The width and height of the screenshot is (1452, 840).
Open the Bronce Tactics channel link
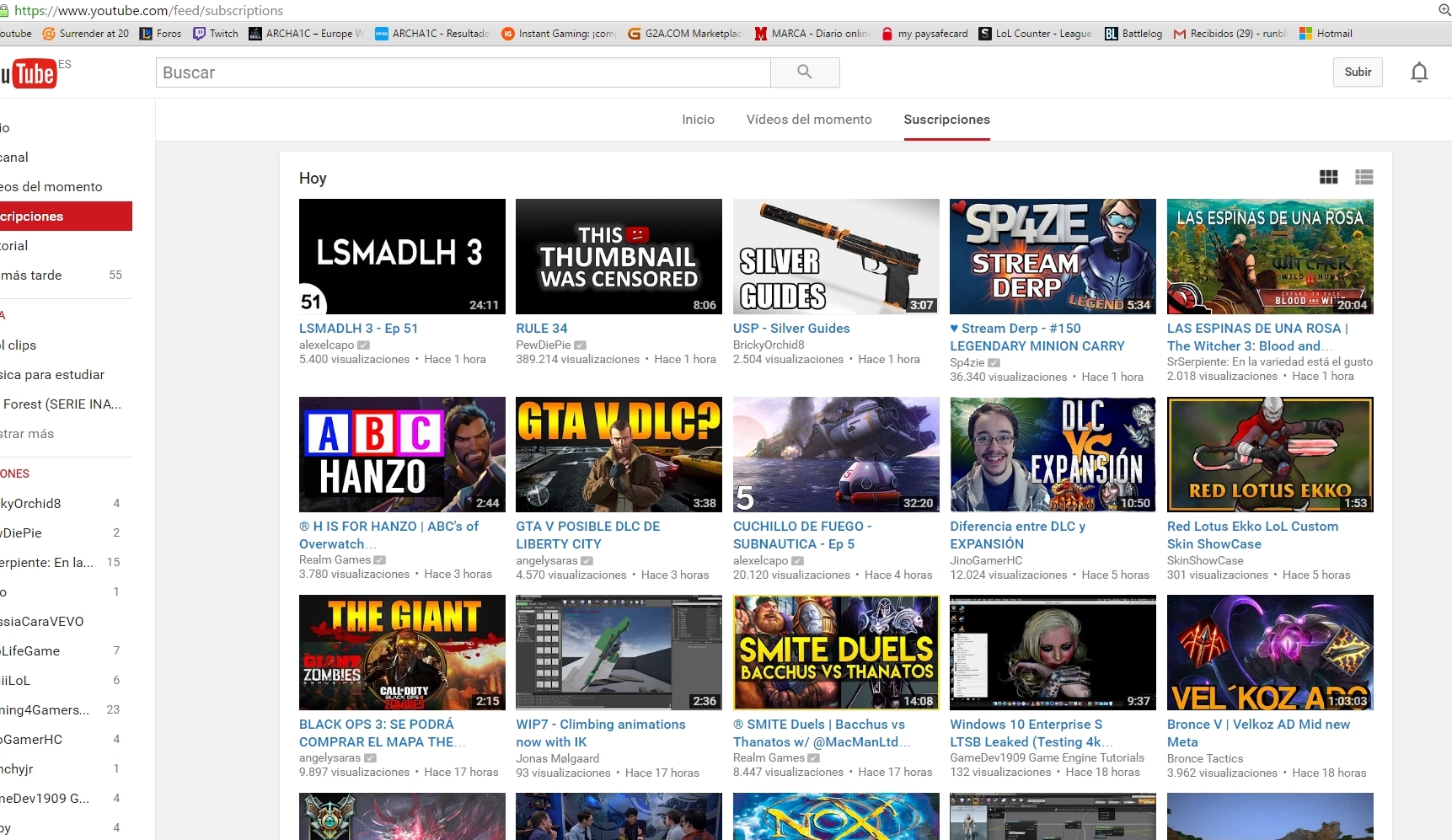(1205, 758)
